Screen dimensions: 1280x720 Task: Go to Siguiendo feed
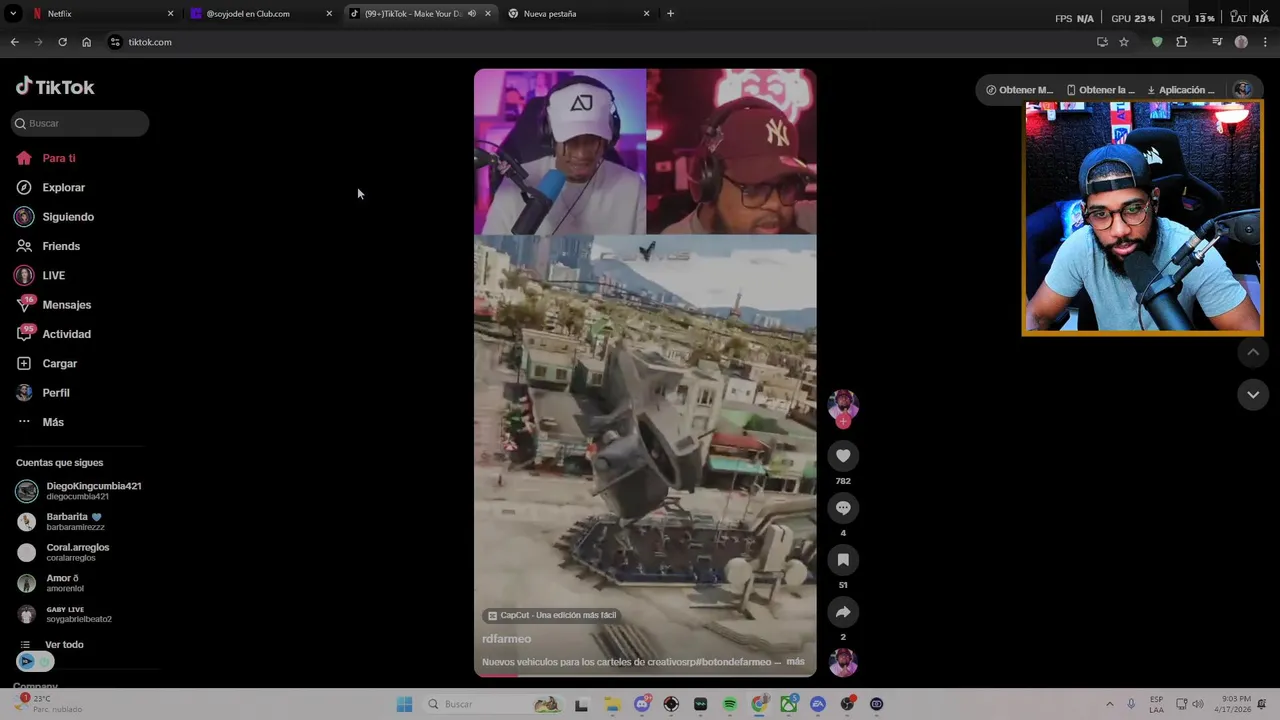(x=55, y=217)
